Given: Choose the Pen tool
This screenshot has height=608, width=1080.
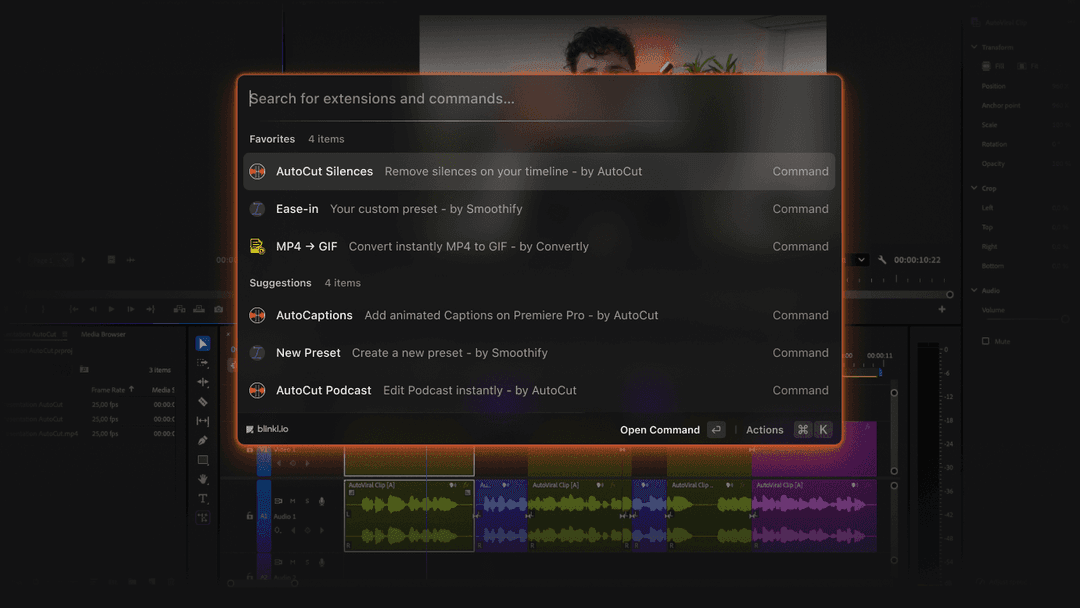Looking at the screenshot, I should (x=203, y=440).
